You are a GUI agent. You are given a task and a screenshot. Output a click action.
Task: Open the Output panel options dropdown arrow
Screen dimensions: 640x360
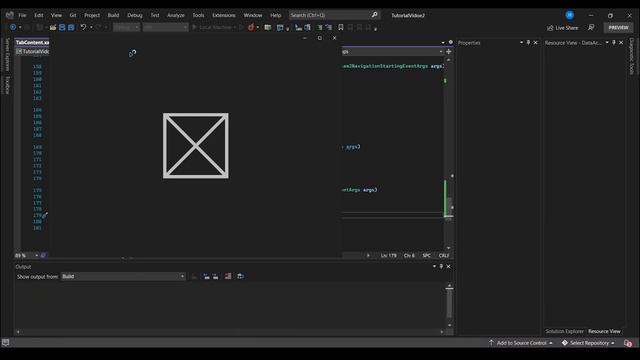click(434, 267)
